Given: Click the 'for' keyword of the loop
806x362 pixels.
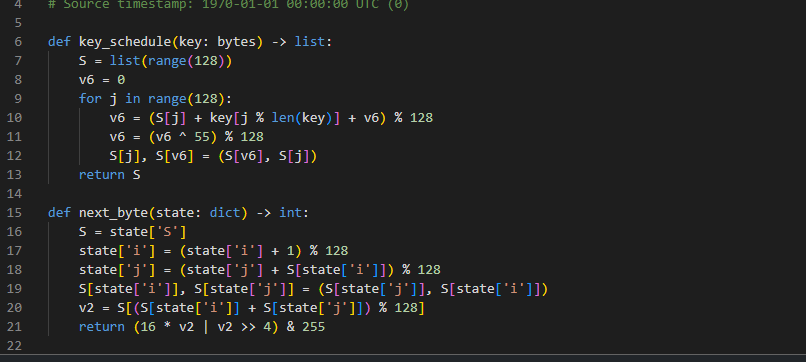Looking at the screenshot, I should tap(90, 99).
